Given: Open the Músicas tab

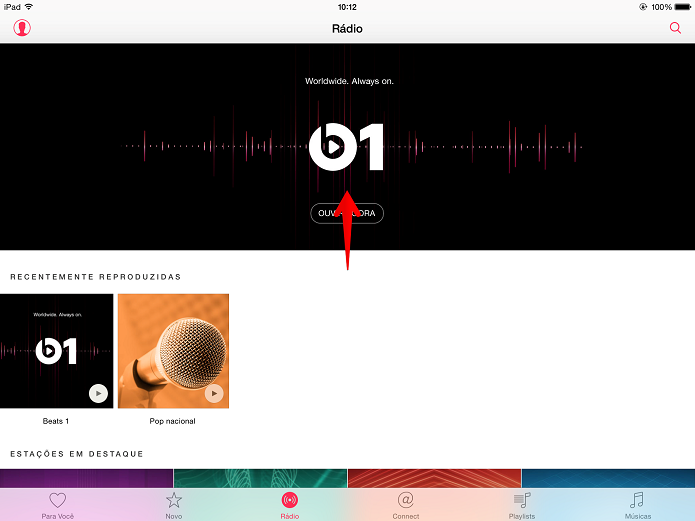Looking at the screenshot, I should (x=638, y=505).
